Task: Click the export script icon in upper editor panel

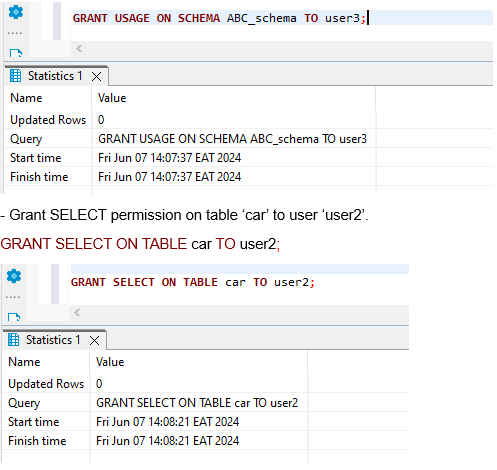Action: coord(16,53)
